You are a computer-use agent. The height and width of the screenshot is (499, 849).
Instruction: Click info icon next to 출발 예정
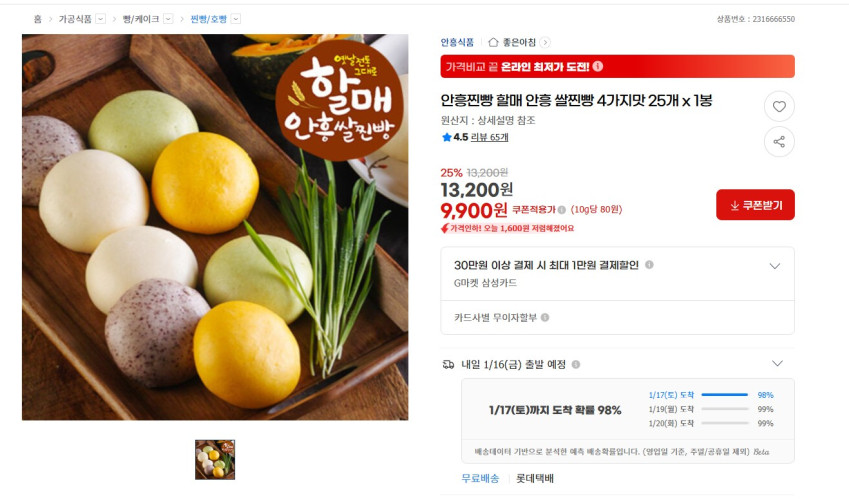[x=576, y=364]
